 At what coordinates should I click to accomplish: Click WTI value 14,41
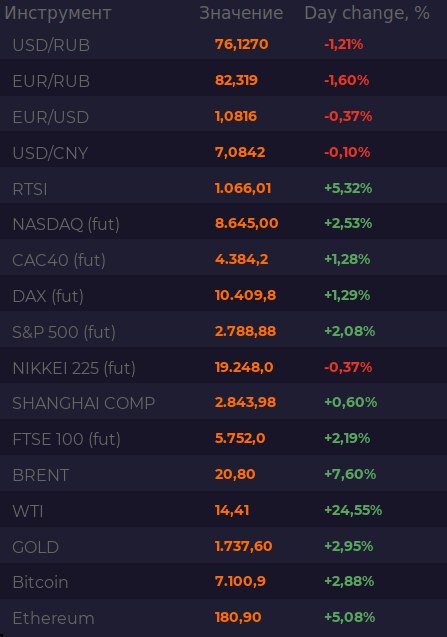(x=232, y=510)
